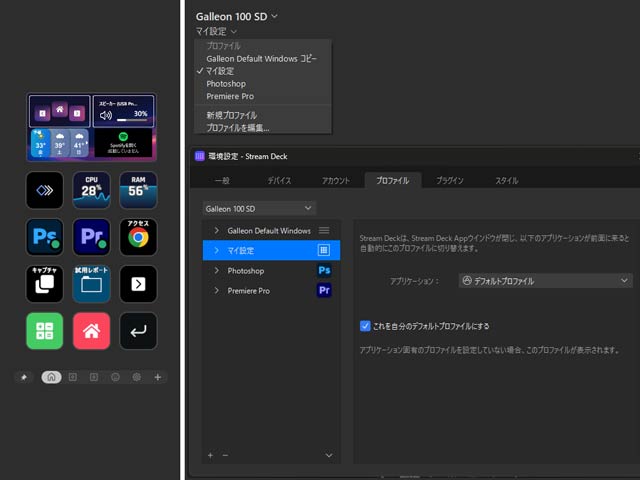Open Photoshop via the Ps deck key
The image size is (640, 480).
(x=44, y=237)
